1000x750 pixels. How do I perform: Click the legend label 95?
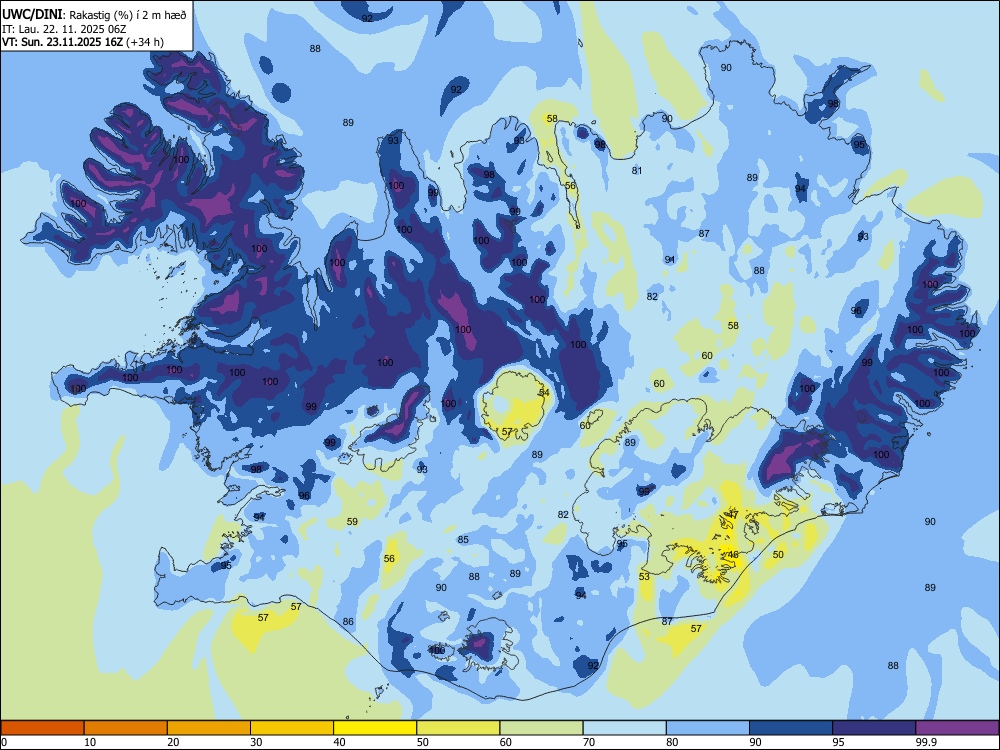tap(839, 742)
